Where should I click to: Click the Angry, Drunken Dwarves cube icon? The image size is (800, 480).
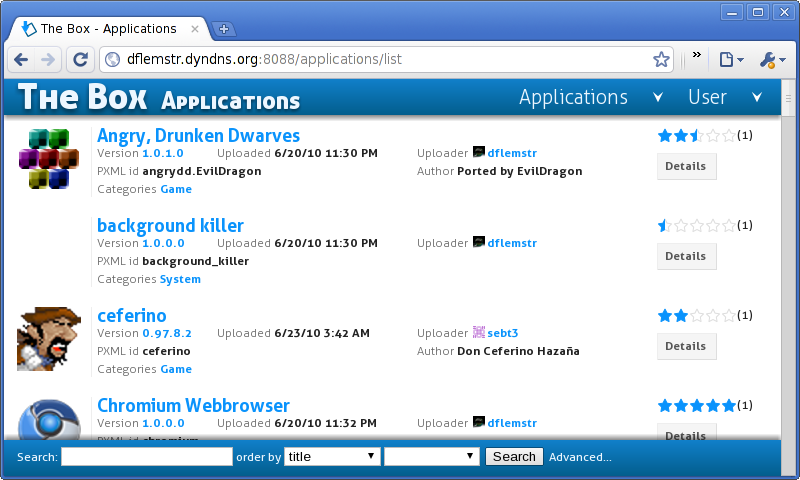pos(48,159)
